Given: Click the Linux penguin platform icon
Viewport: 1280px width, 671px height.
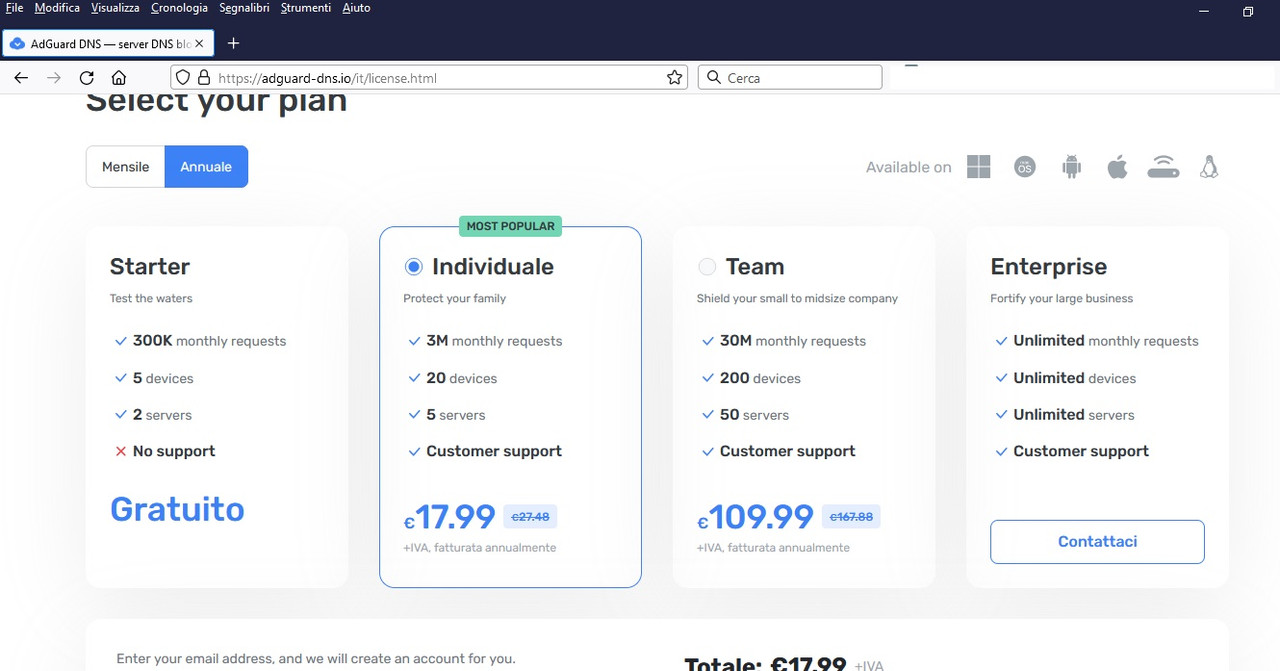Looking at the screenshot, I should click(x=1209, y=167).
